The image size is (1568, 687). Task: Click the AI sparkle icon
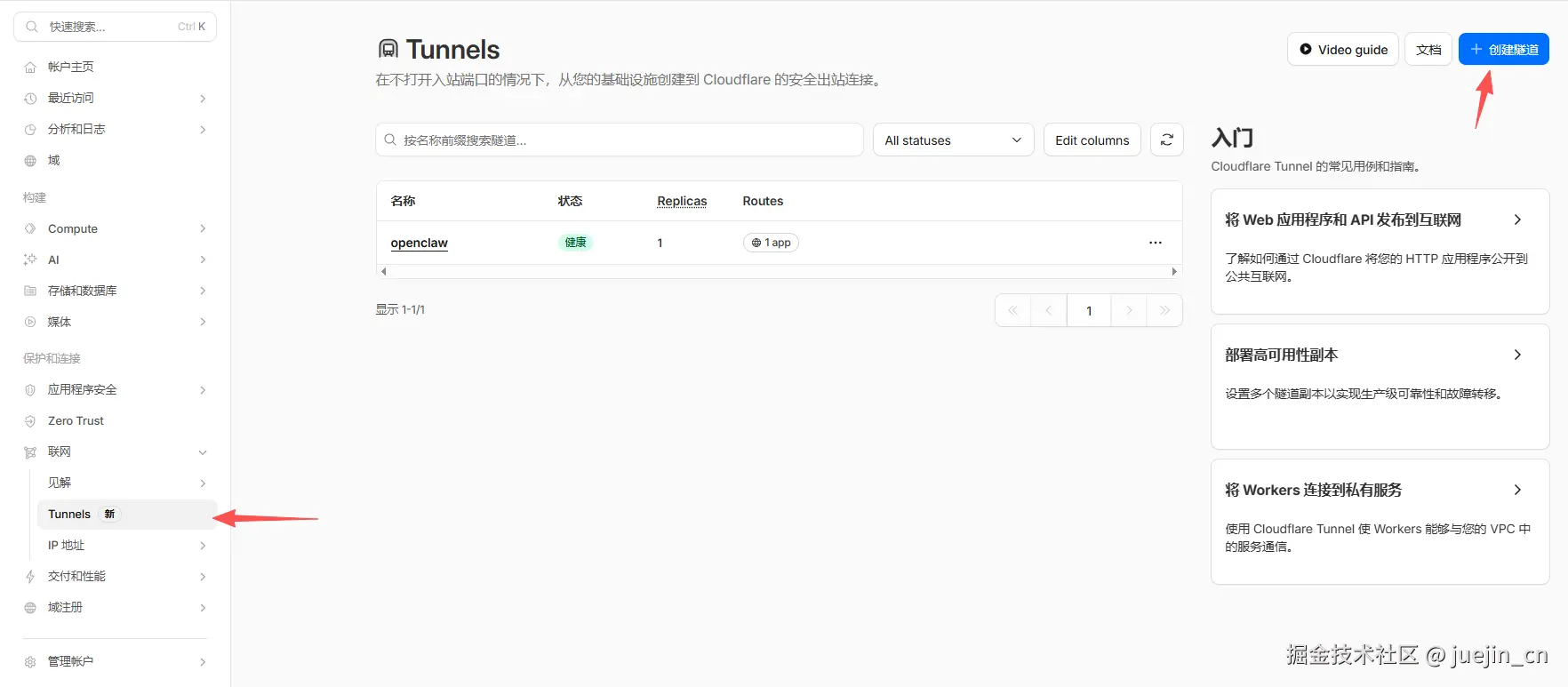30,260
